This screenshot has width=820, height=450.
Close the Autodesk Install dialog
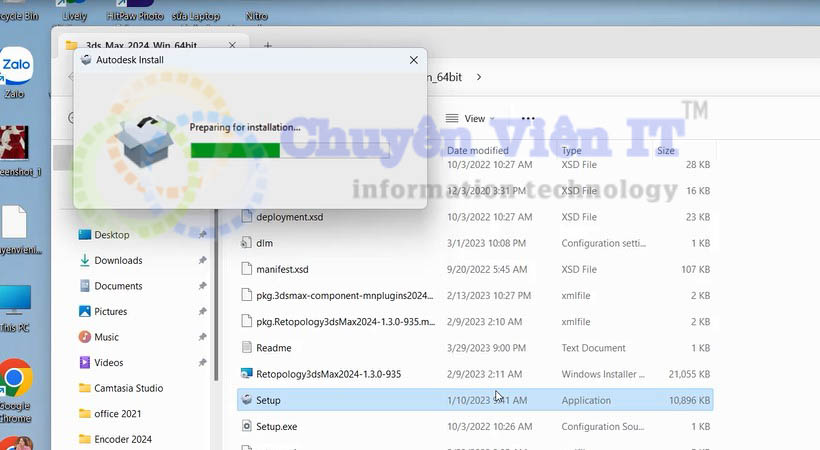pyautogui.click(x=414, y=60)
